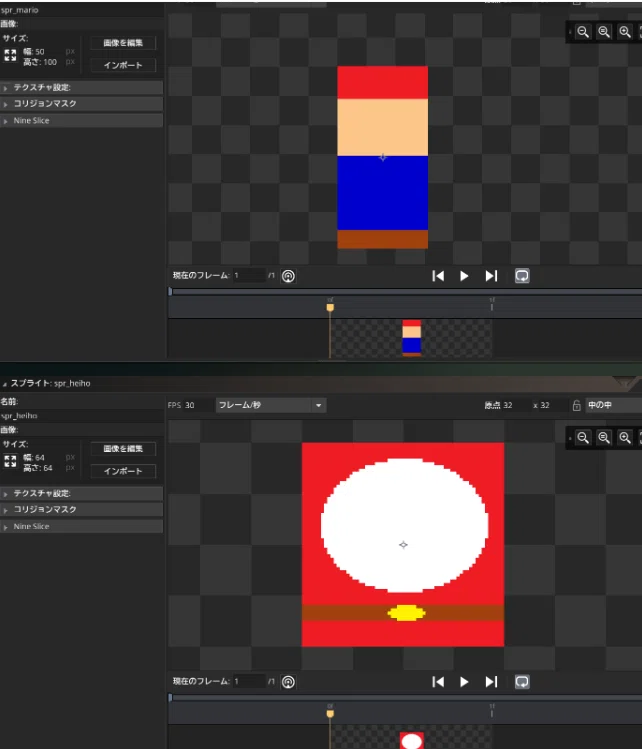Toggle origin lock icon in spr_heiho editor
This screenshot has height=749, width=642.
pos(577,405)
